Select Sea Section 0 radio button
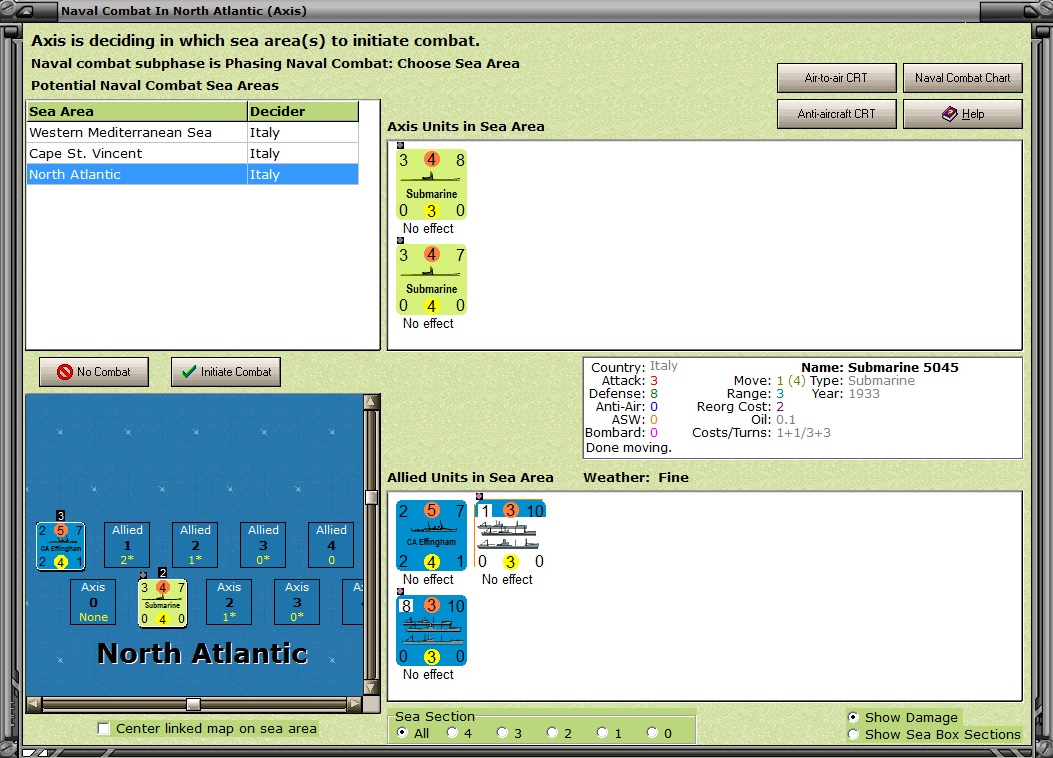 (x=651, y=732)
